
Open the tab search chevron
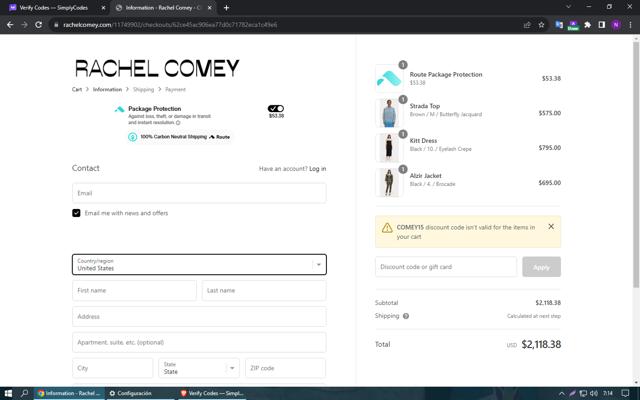[568, 7]
